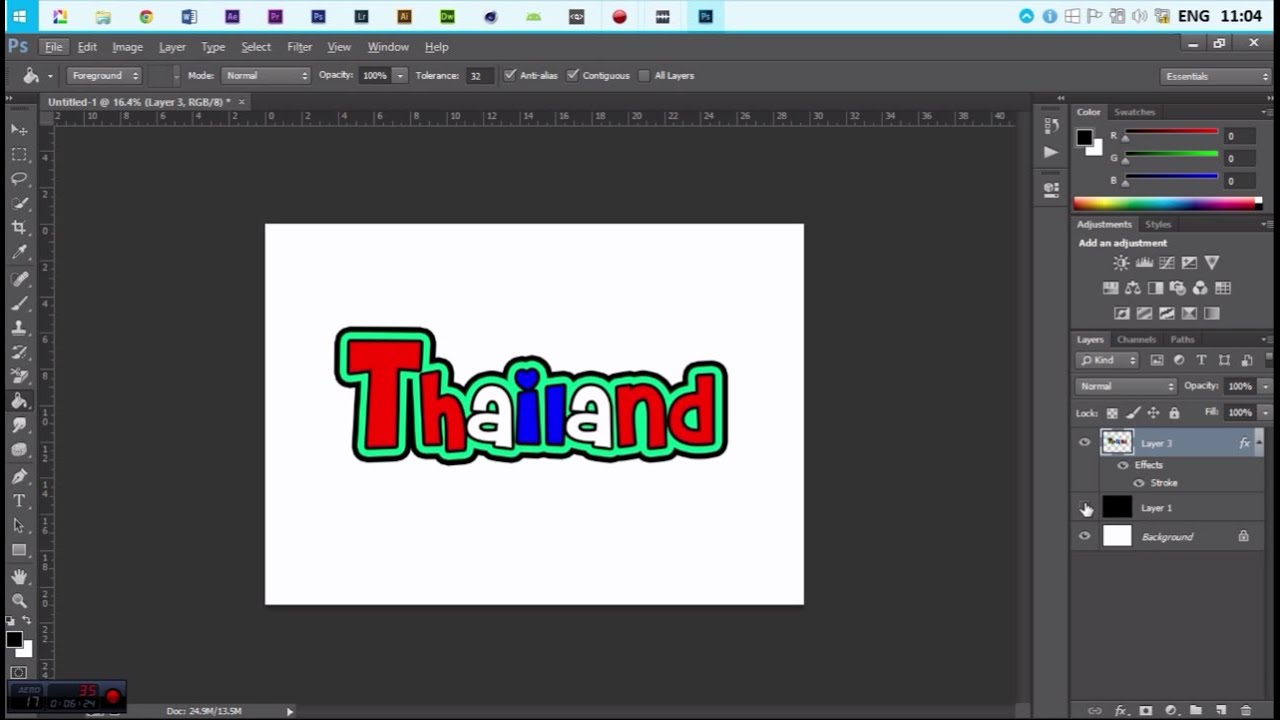Open the layer Opacity dropdown arrow
Image resolution: width=1280 pixels, height=720 pixels.
coord(1265,386)
